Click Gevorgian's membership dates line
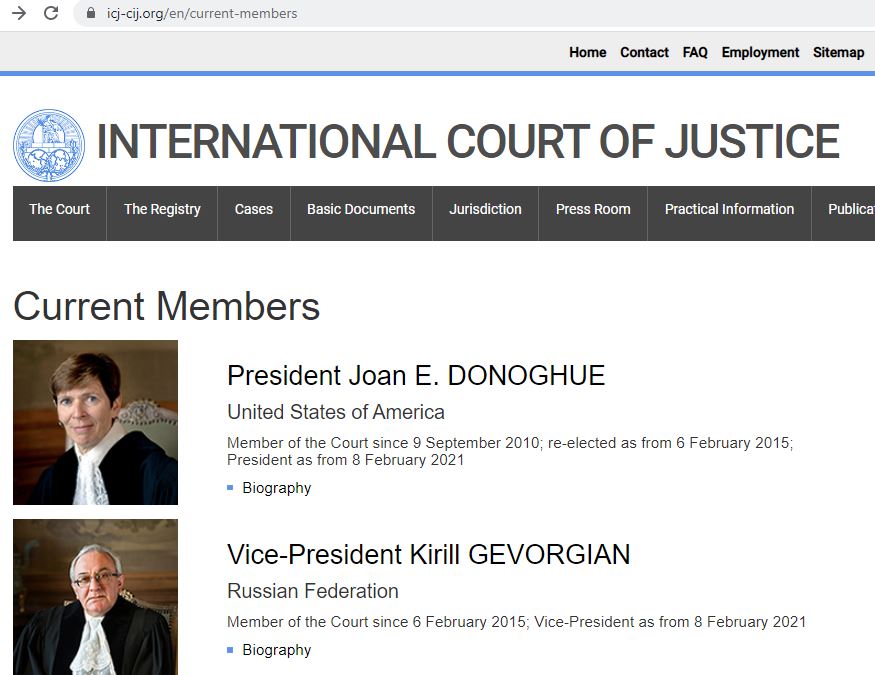 [x=517, y=622]
